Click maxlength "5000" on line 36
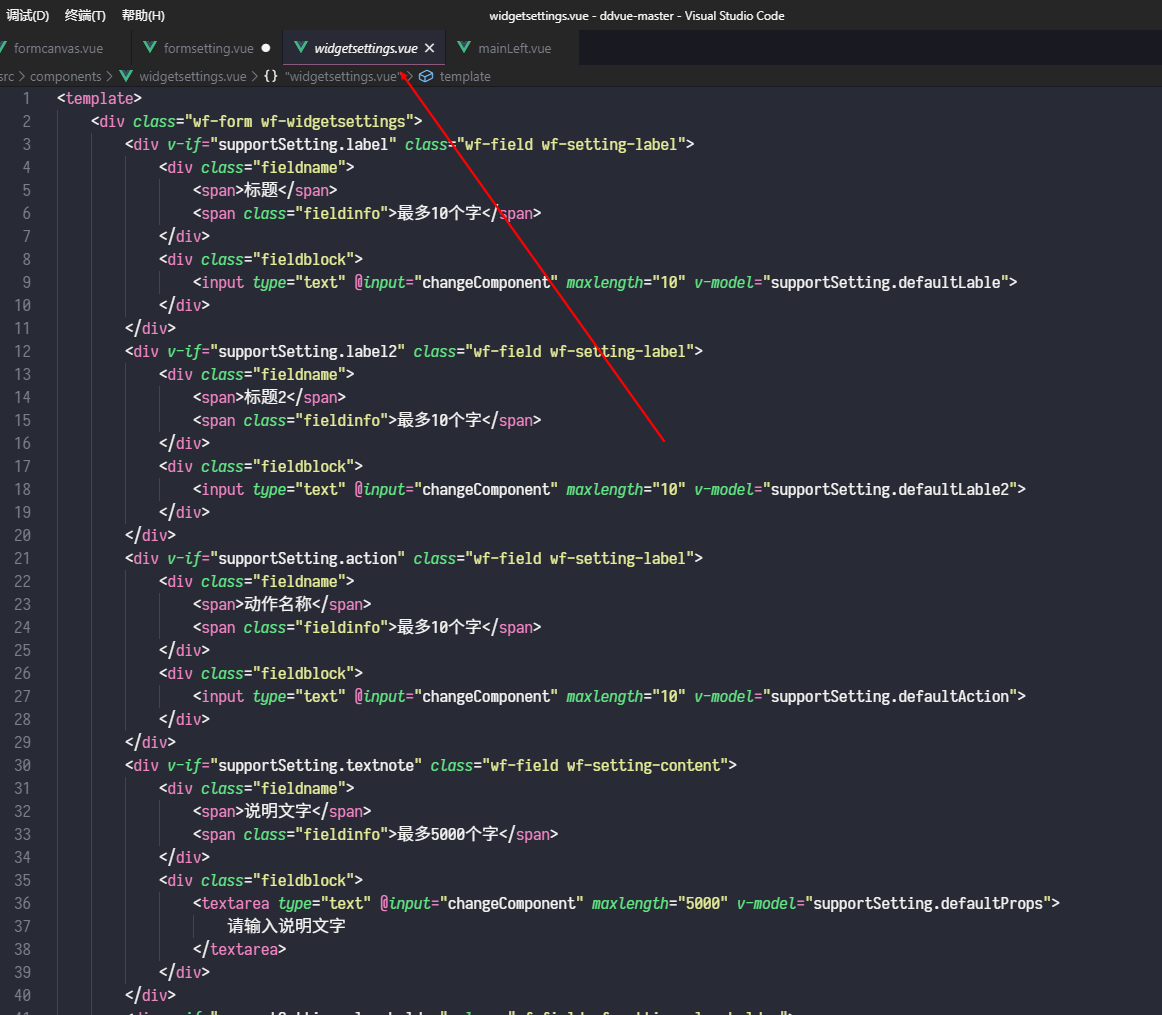The width and height of the screenshot is (1162, 1015). pos(703,903)
